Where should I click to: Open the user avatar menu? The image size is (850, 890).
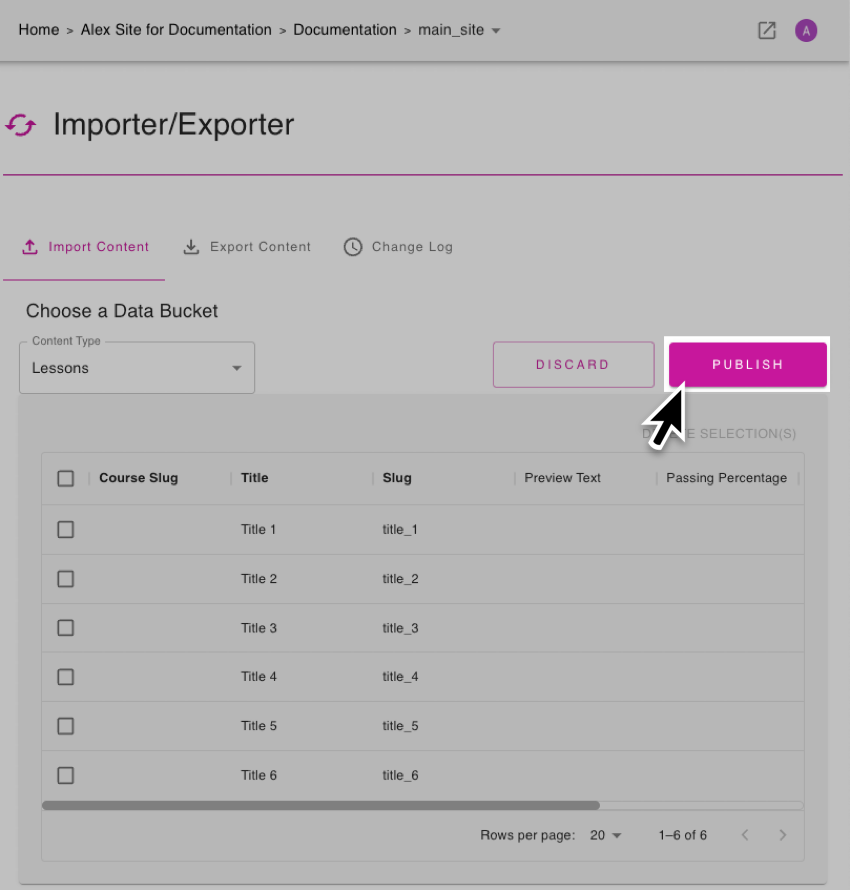pyautogui.click(x=806, y=30)
